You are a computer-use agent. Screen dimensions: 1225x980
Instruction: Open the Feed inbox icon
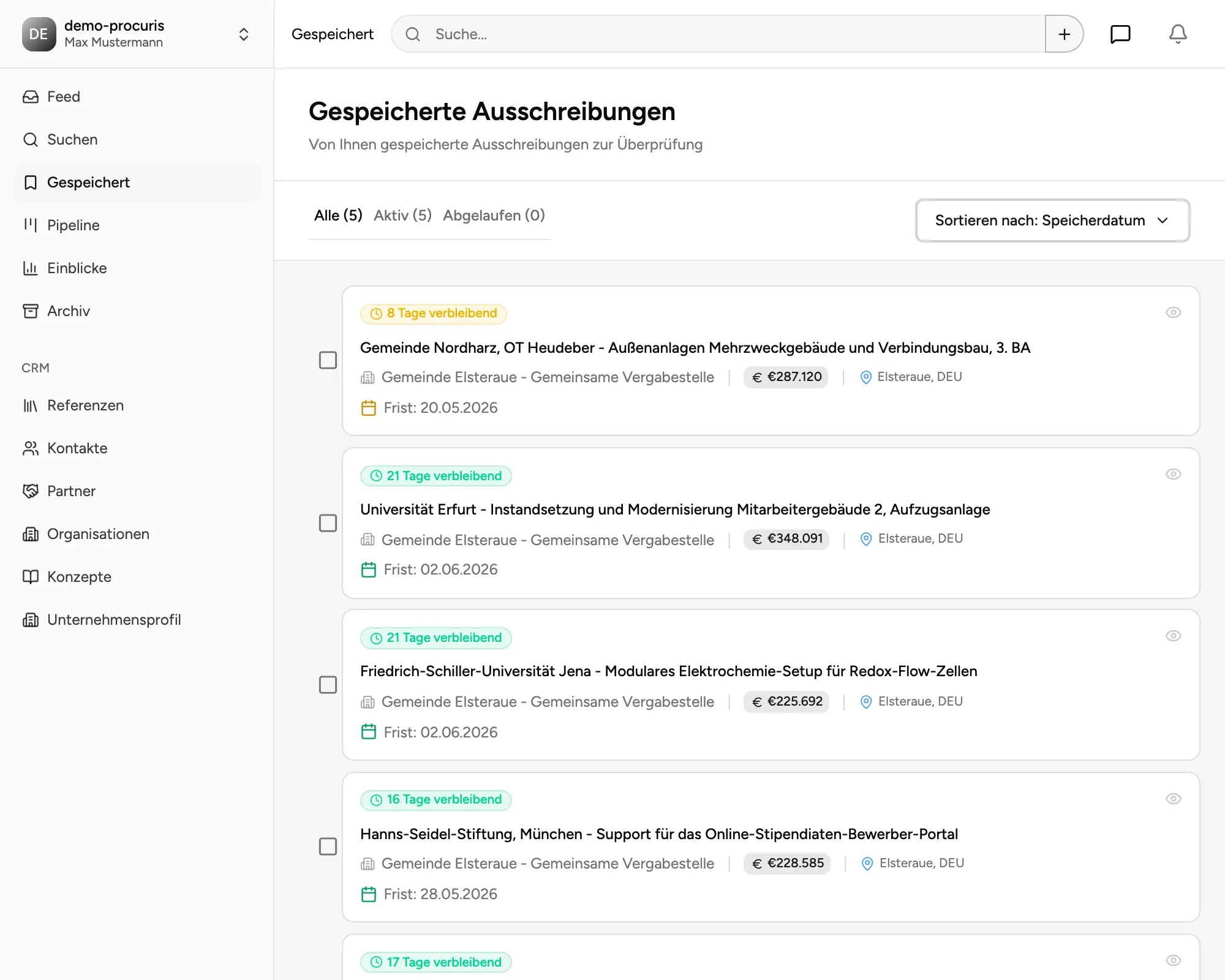(x=31, y=97)
